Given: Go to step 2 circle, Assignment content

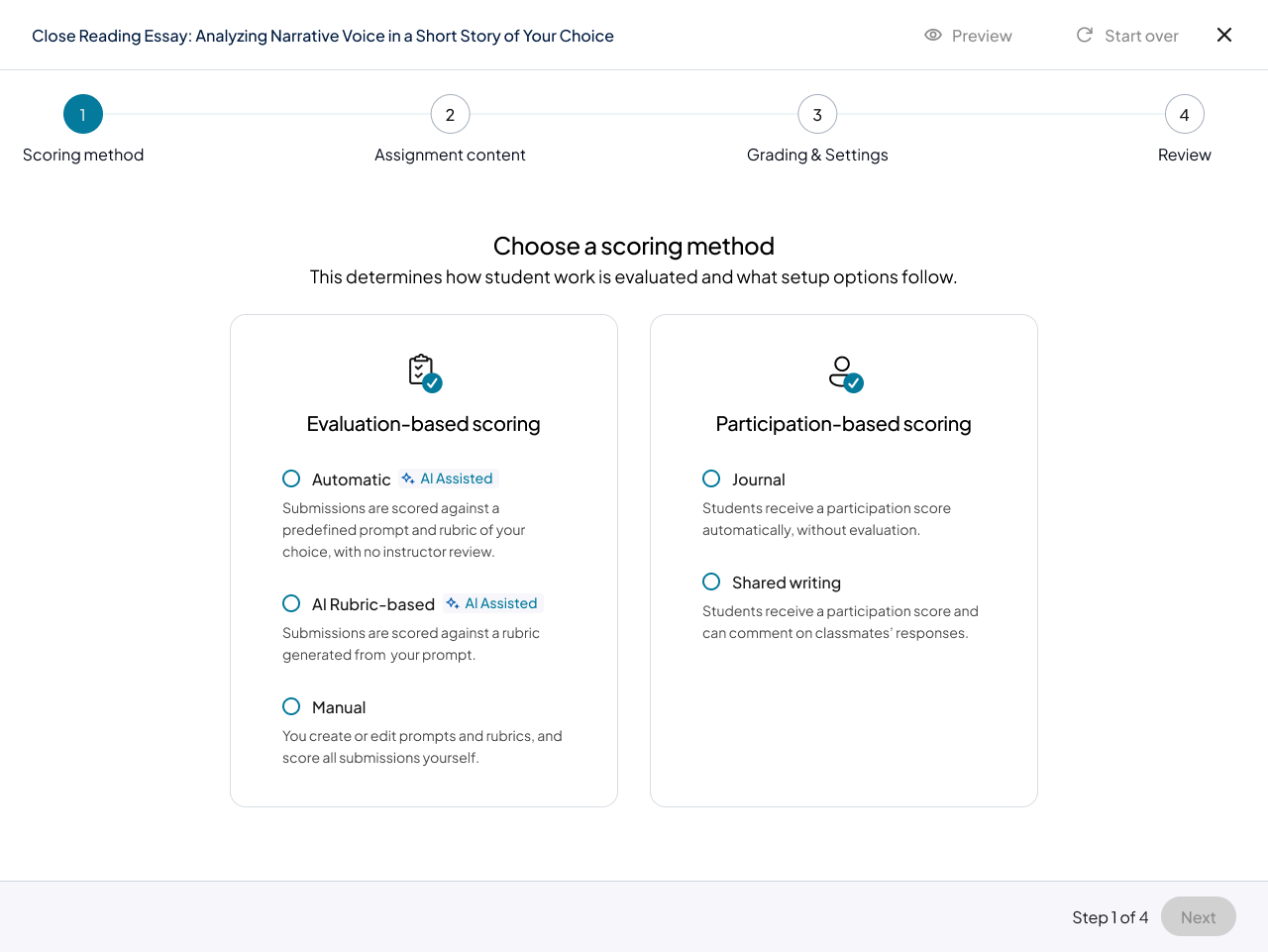Looking at the screenshot, I should [x=450, y=114].
